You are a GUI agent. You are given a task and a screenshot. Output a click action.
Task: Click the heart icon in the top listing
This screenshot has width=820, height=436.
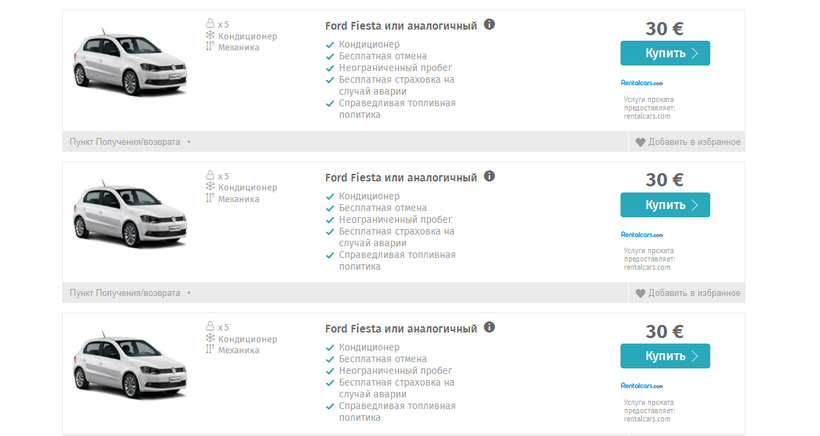[x=640, y=142]
